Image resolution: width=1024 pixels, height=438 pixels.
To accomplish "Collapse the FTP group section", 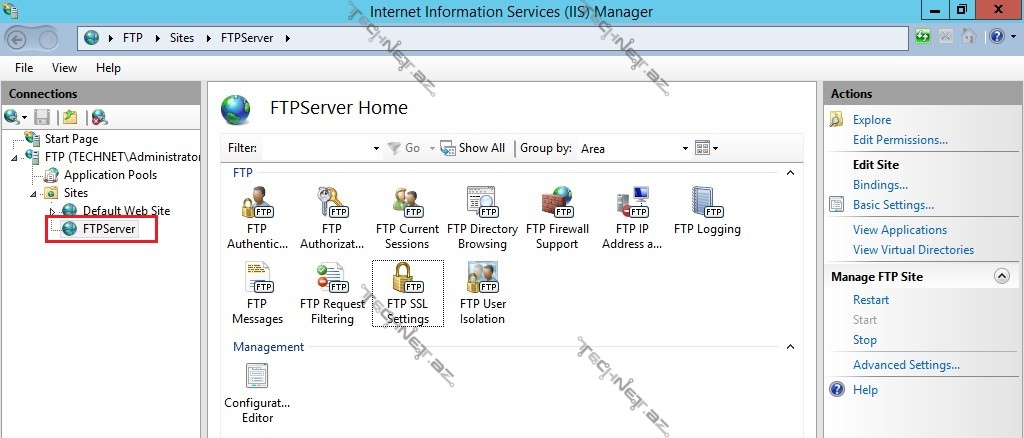I will point(790,173).
